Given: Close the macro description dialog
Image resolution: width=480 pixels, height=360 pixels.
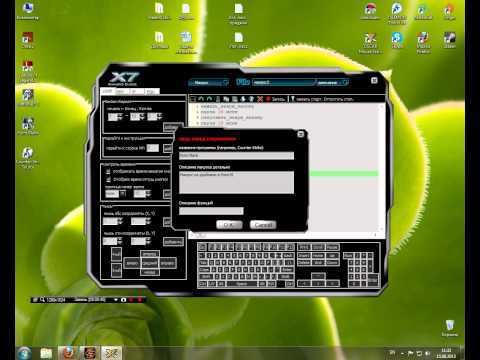Looking at the screenshot, I should coord(300,134).
